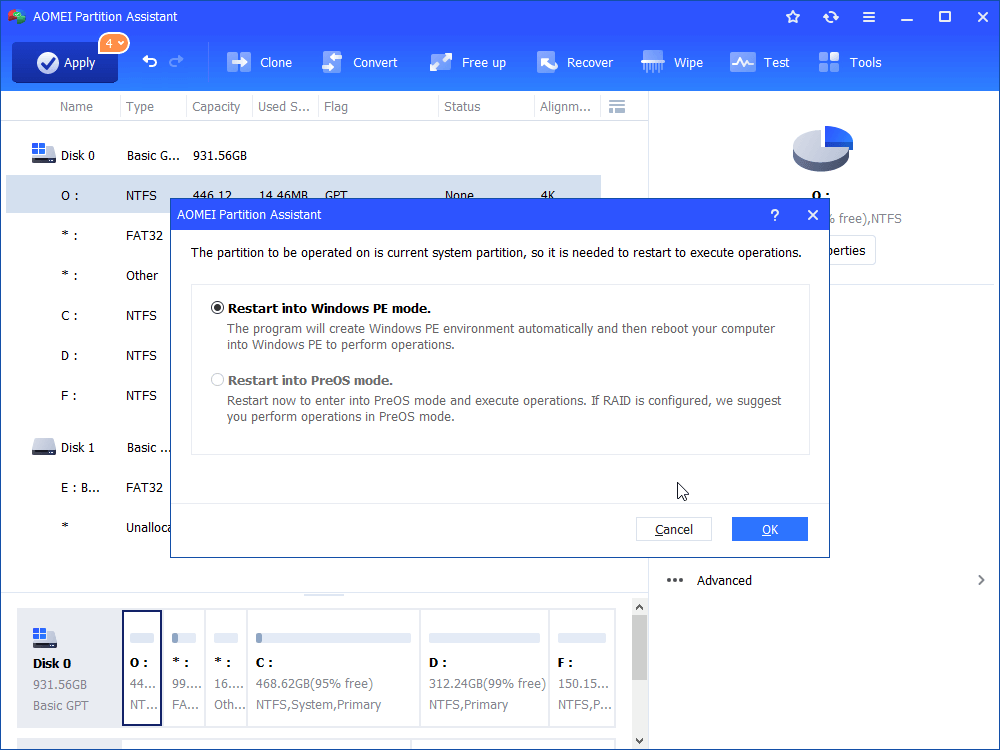The width and height of the screenshot is (1000, 750).
Task: Open the Test tool
Action: pyautogui.click(x=760, y=62)
